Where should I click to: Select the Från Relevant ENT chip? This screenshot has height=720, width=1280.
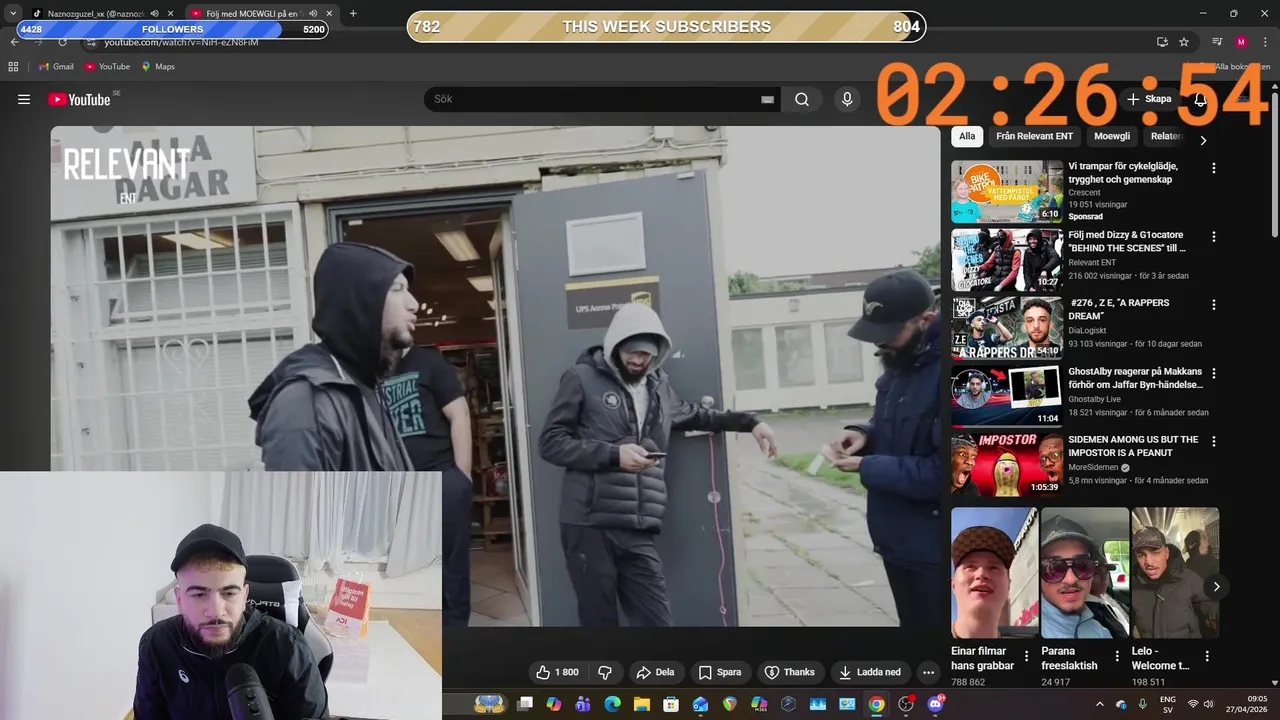click(x=1034, y=136)
